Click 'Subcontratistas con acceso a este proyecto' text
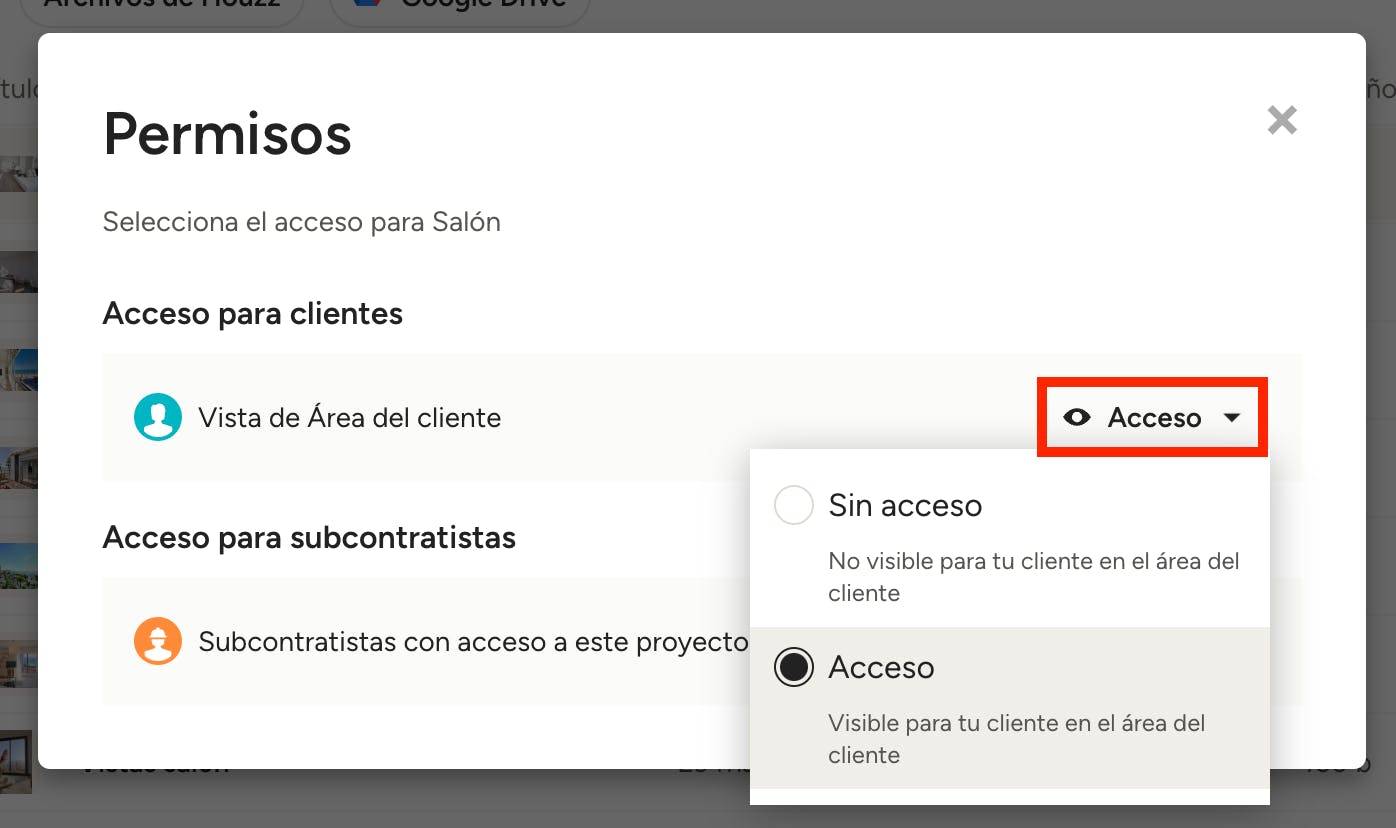 (473, 641)
